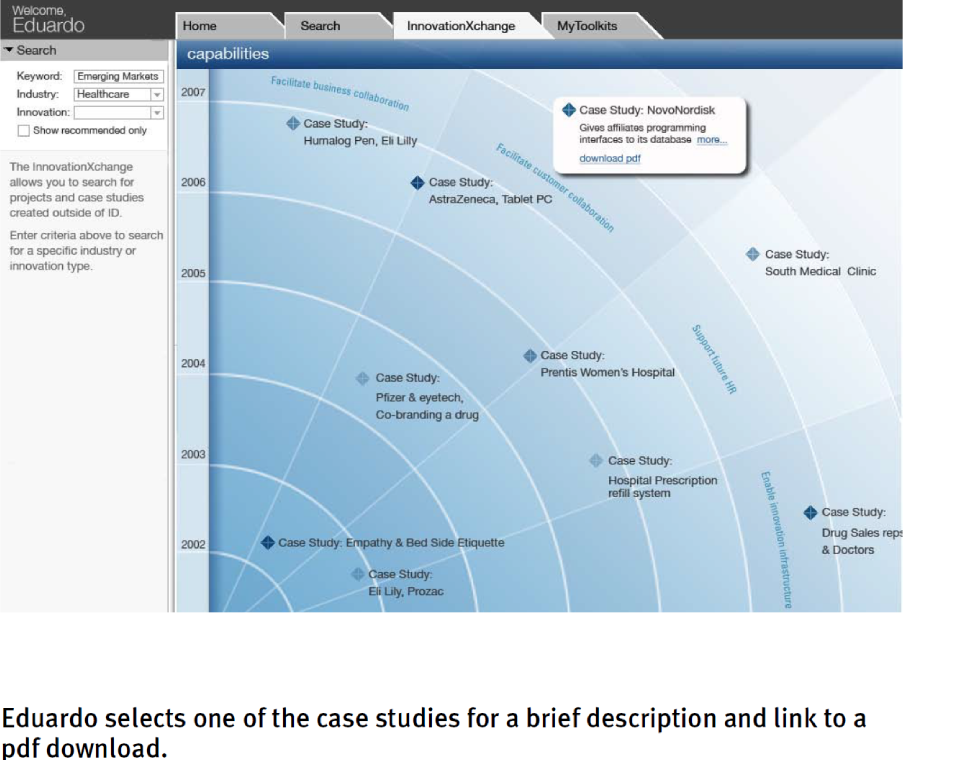This screenshot has width=960, height=760.
Task: Click the Keyword field with Emerging Markets
Action: [x=119, y=77]
